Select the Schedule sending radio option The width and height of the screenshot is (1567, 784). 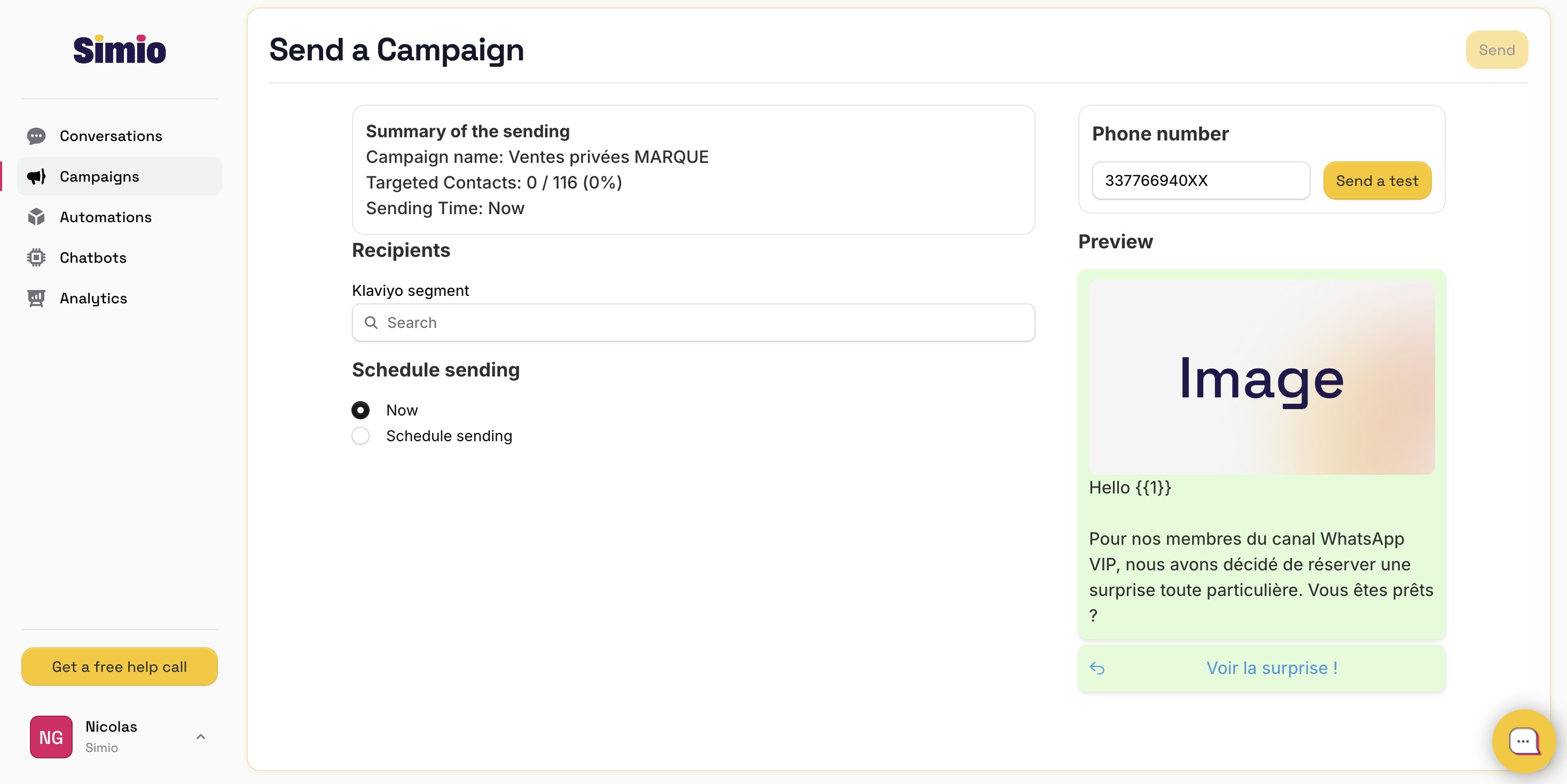361,436
